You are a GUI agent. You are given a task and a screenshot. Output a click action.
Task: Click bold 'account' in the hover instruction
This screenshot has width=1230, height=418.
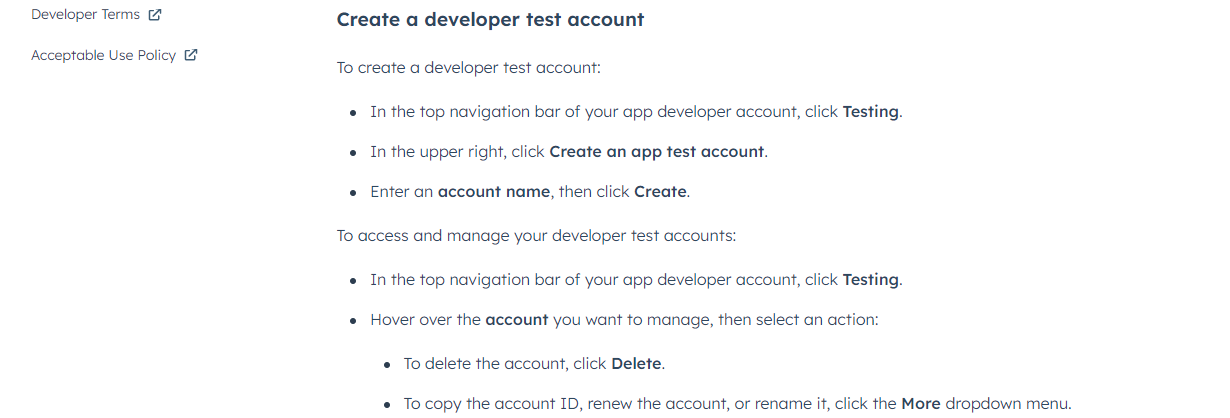pyautogui.click(x=517, y=320)
